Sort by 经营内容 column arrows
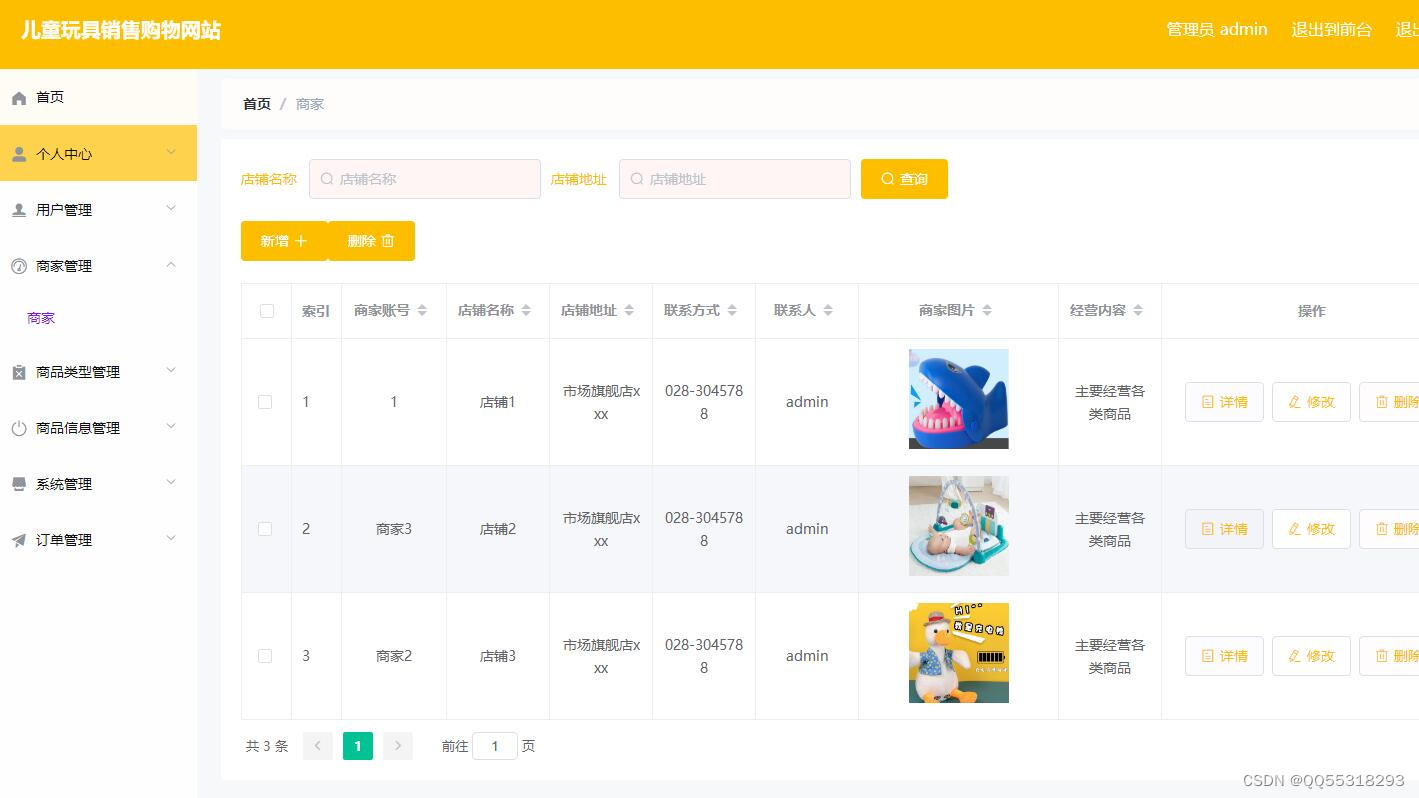The height and width of the screenshot is (798, 1419). coord(1138,311)
